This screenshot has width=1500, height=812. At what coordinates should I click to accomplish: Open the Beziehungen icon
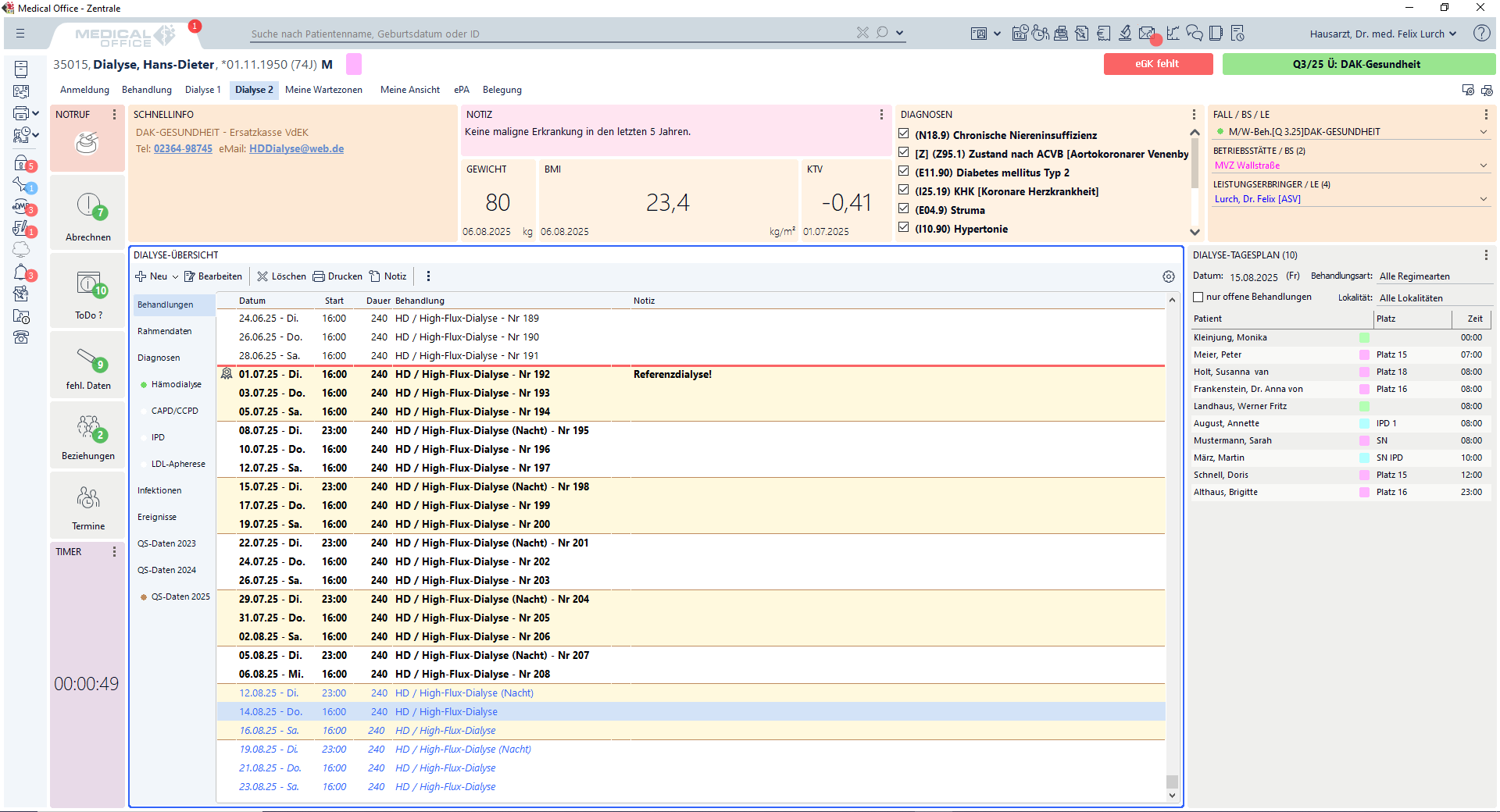(x=88, y=428)
